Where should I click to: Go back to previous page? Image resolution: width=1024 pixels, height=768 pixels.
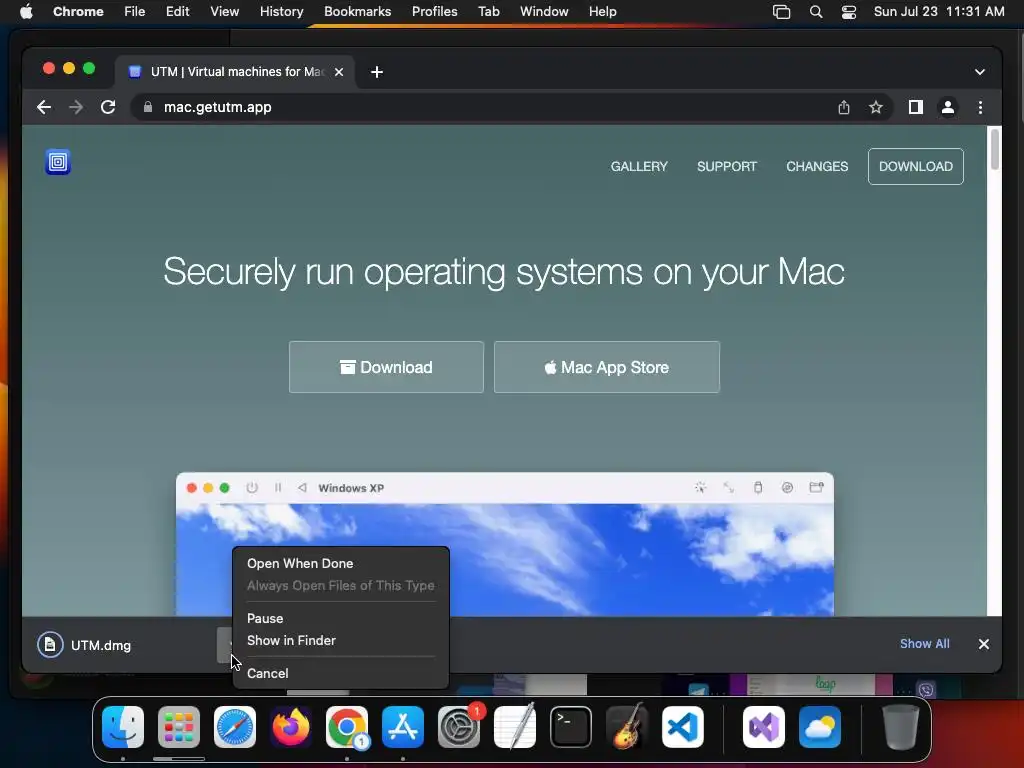point(44,107)
